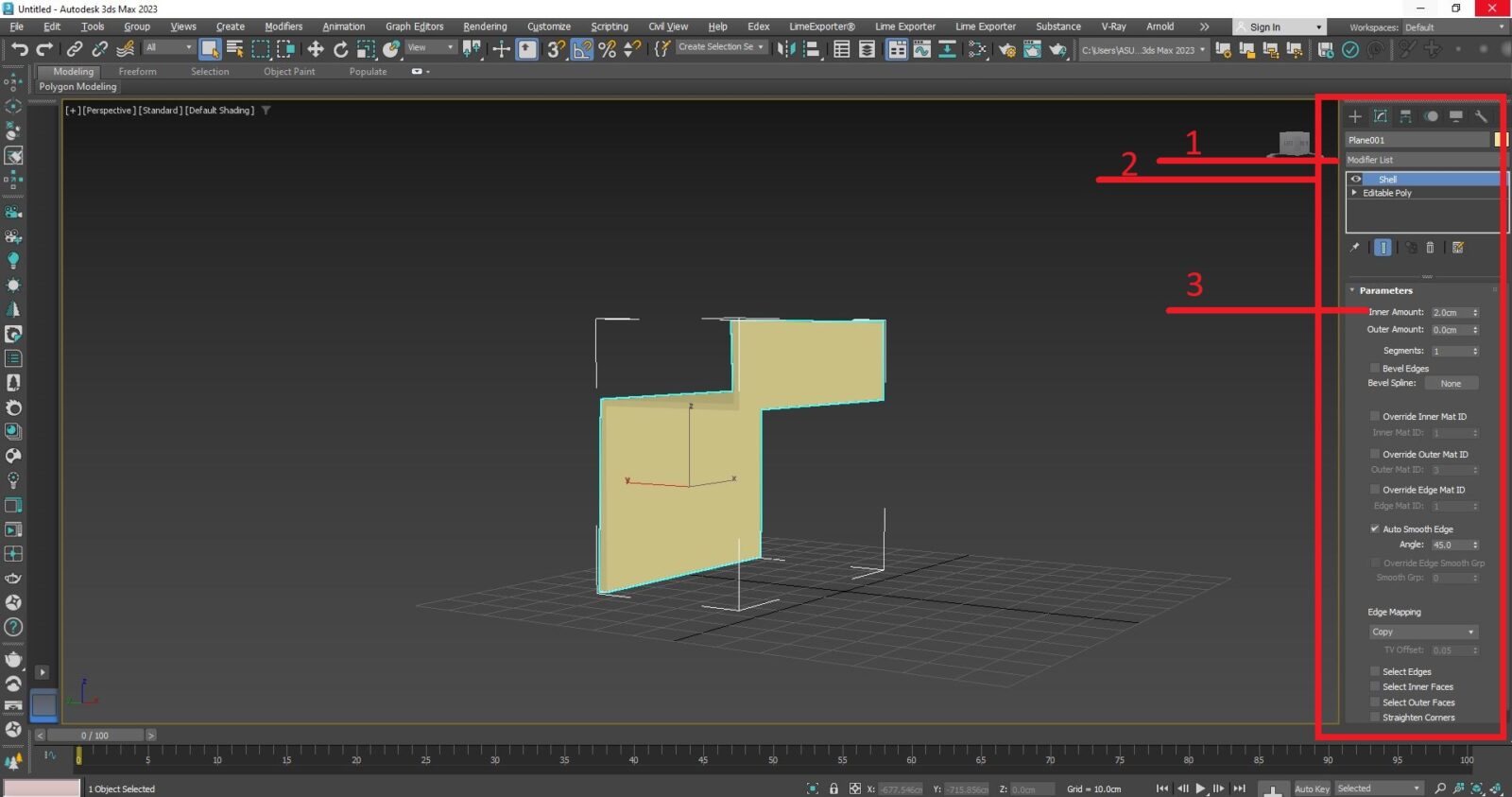Viewport: 1512px width, 797px height.
Task: Switch to the Freeform ribbon tab
Action: (137, 72)
